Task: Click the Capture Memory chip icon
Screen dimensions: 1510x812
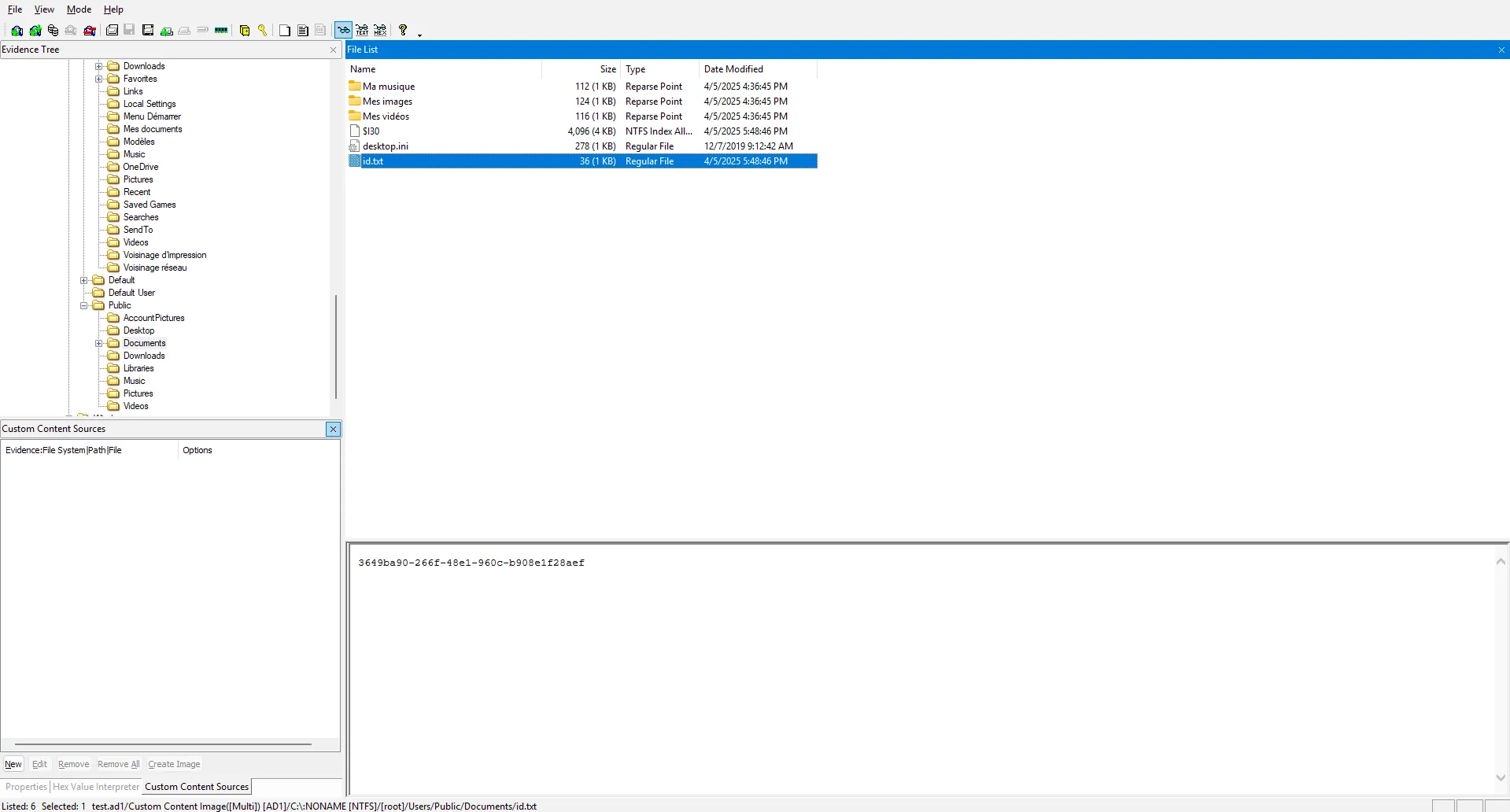Action: coord(221,31)
